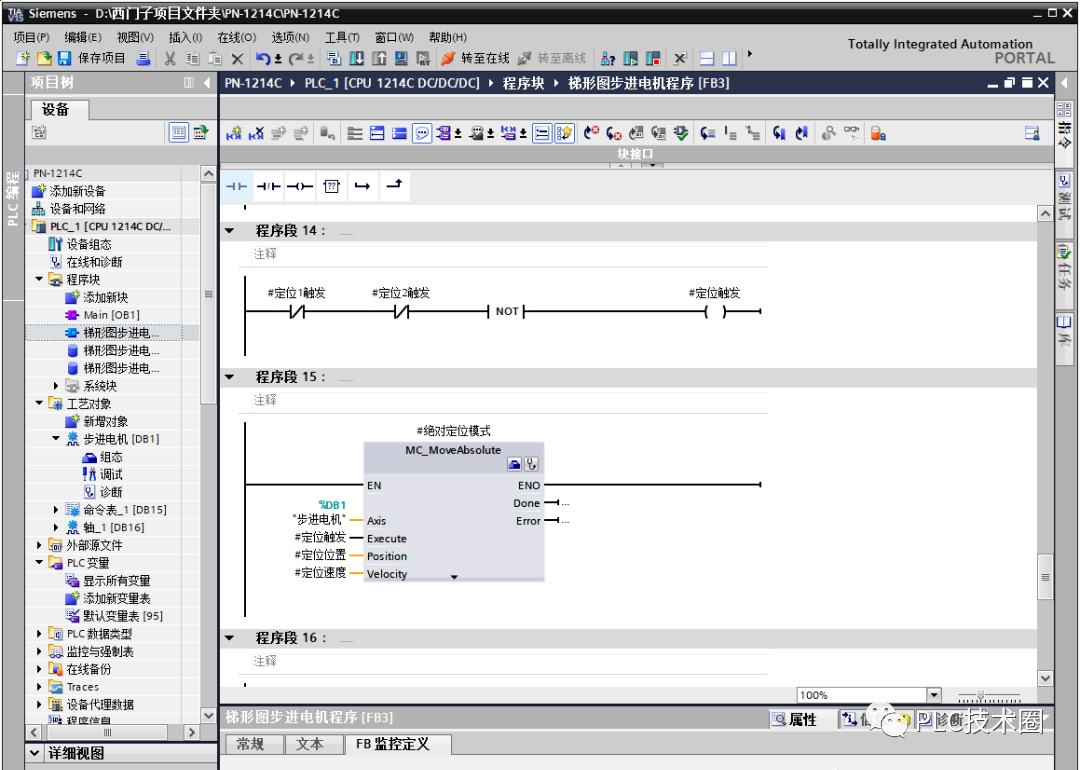
Task: Open the 编辑(E) menu
Action: [83, 37]
